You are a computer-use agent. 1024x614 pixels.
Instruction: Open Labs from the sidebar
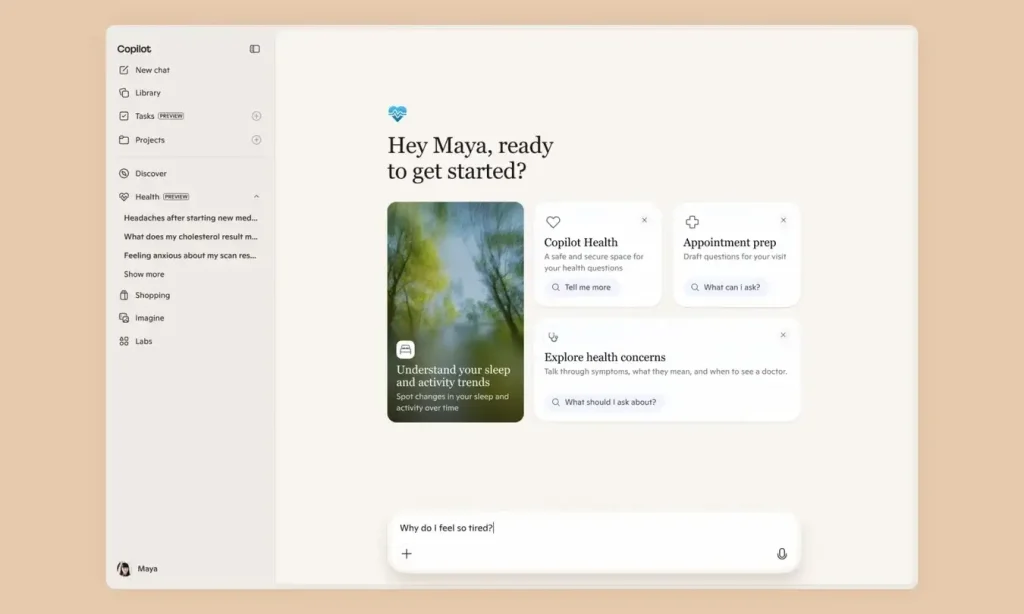click(x=144, y=341)
